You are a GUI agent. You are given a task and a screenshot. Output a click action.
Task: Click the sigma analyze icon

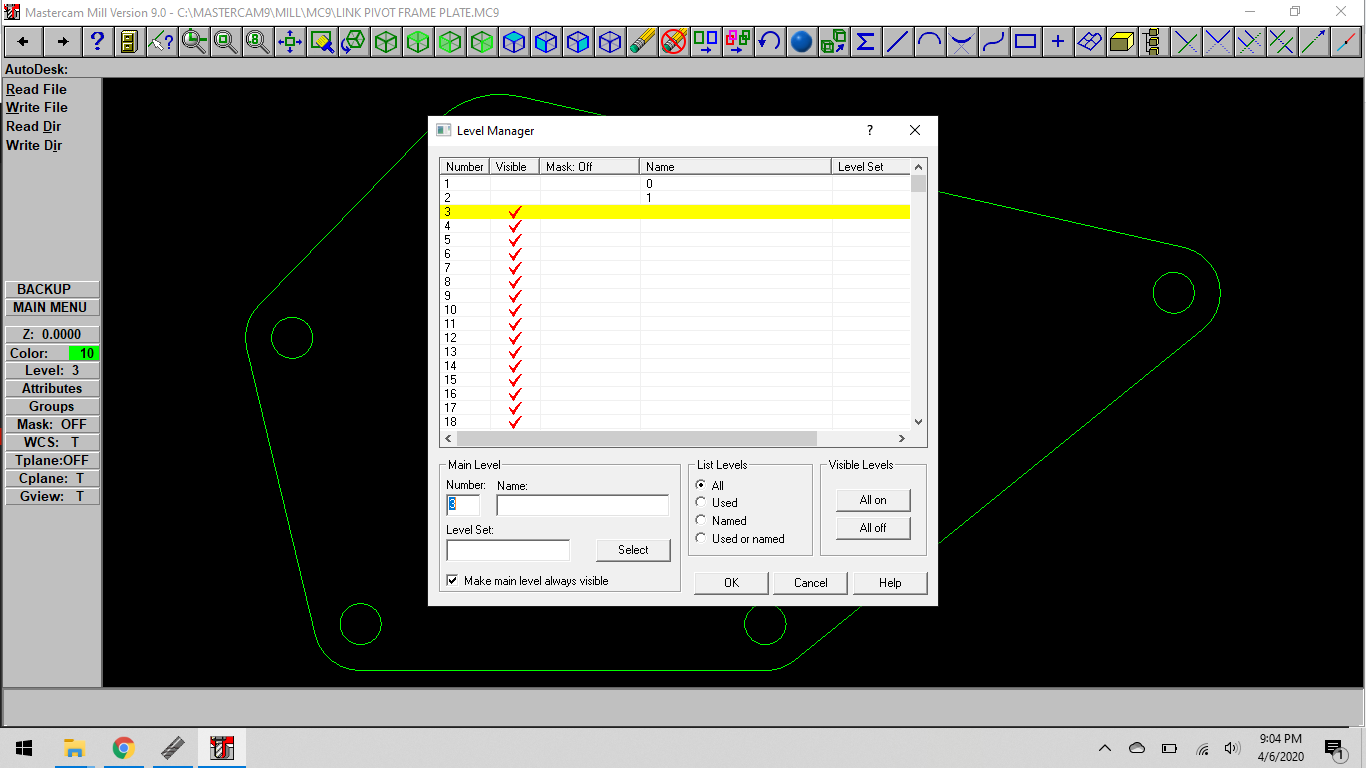(x=866, y=42)
